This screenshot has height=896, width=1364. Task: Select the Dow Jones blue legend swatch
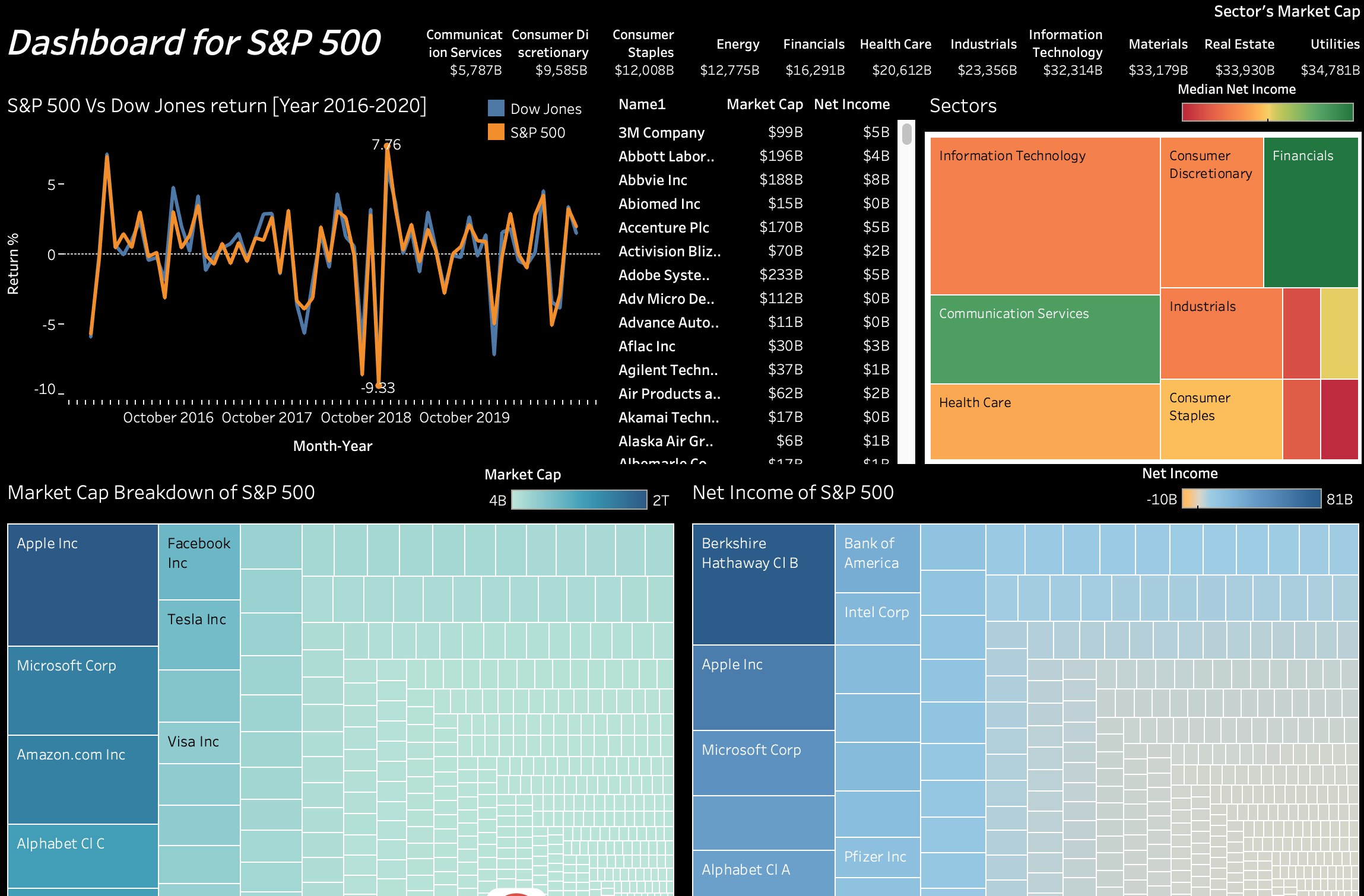point(496,109)
